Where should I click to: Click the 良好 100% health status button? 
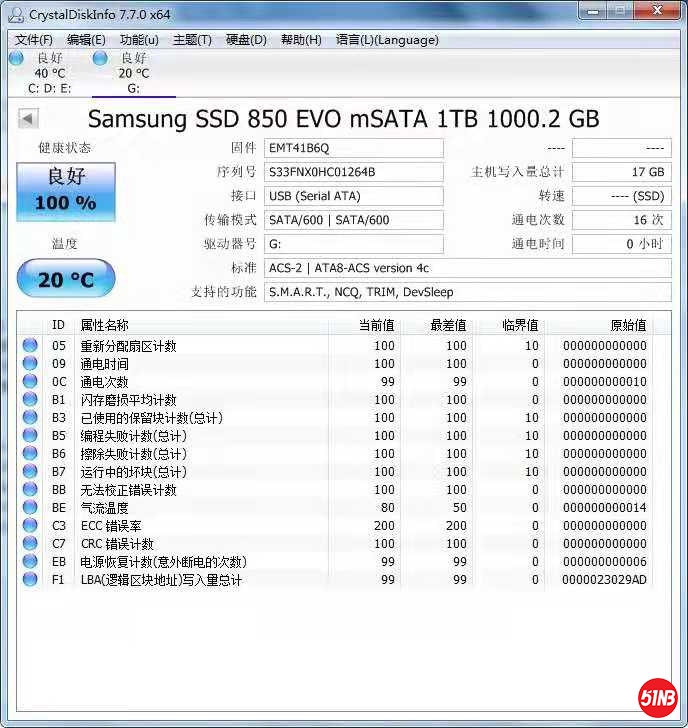coord(66,191)
